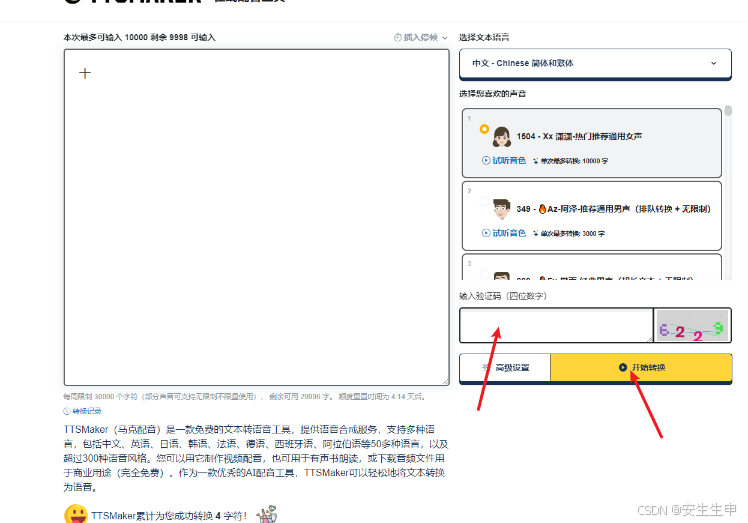Image resolution: width=748 pixels, height=523 pixels.
Task: Click the captcha code input field
Action: (x=556, y=325)
